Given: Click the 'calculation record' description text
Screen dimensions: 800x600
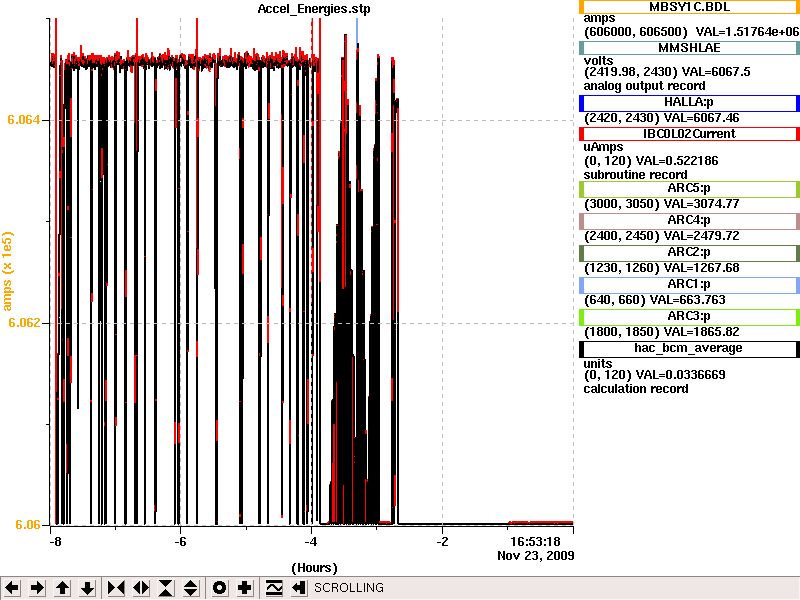Looking at the screenshot, I should pyautogui.click(x=636, y=389).
